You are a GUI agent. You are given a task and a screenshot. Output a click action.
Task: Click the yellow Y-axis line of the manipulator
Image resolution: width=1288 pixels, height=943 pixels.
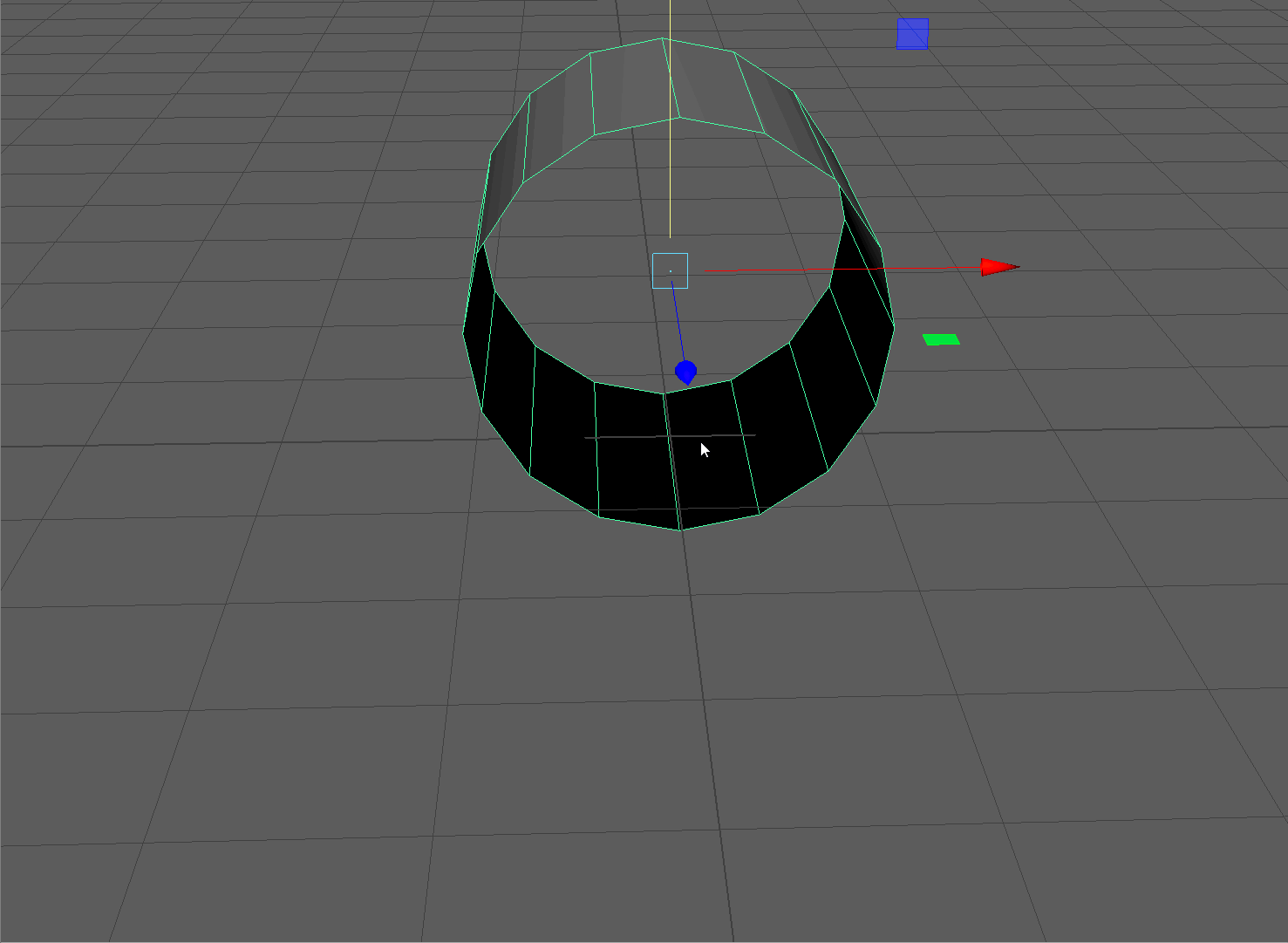(x=670, y=131)
